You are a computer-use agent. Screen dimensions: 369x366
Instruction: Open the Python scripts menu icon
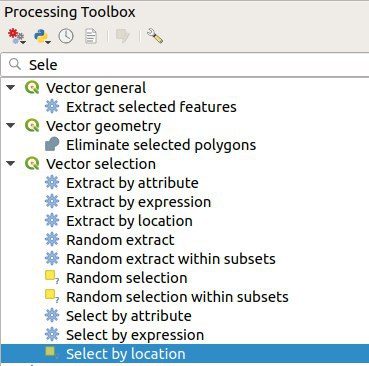(x=42, y=36)
